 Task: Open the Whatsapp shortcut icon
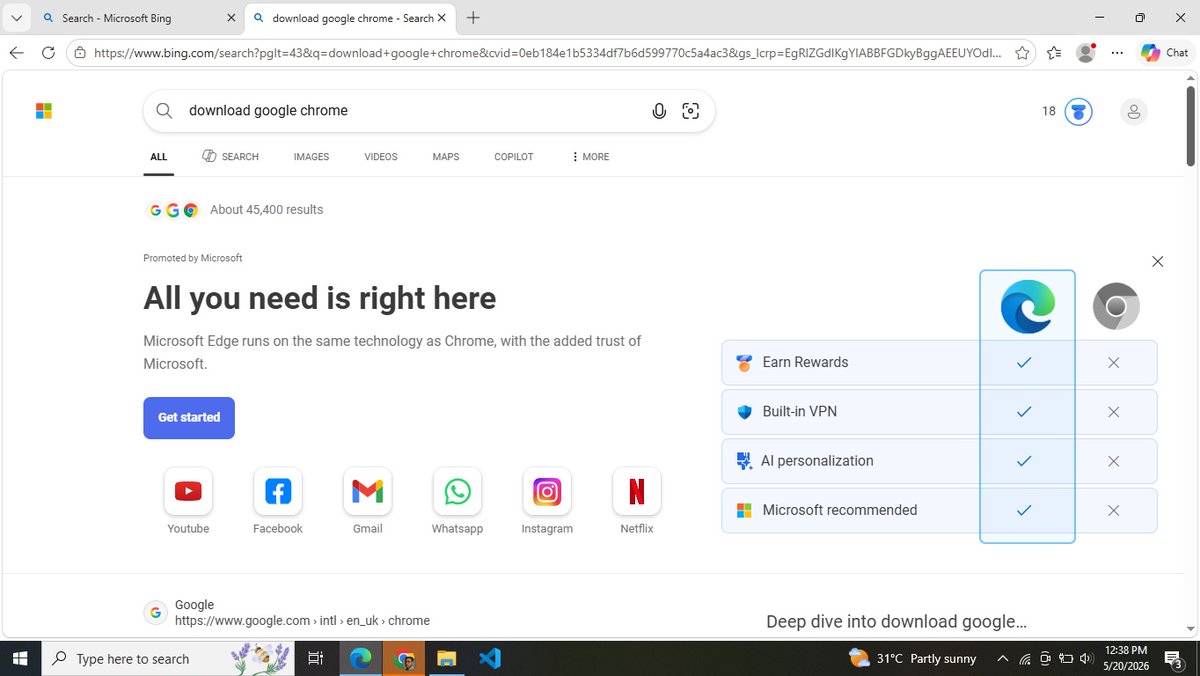[x=457, y=491]
